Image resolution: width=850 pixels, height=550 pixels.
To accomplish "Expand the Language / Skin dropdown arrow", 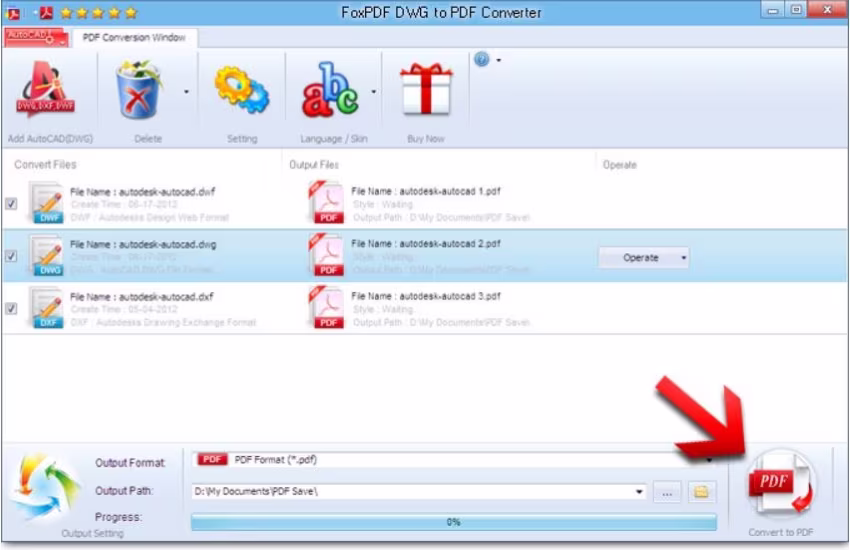I will point(374,92).
